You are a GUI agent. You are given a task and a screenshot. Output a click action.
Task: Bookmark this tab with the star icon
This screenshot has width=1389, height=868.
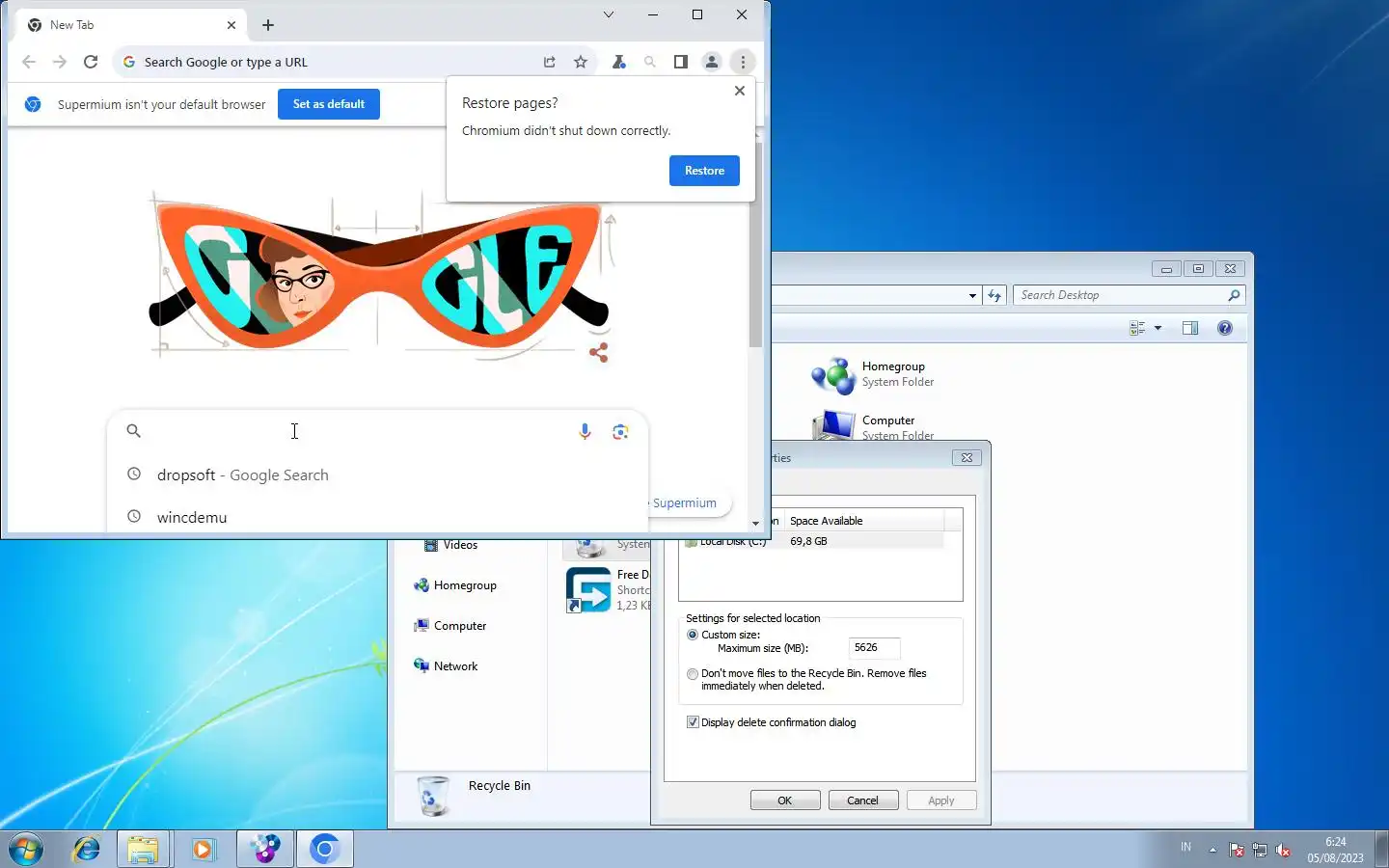pos(581,62)
